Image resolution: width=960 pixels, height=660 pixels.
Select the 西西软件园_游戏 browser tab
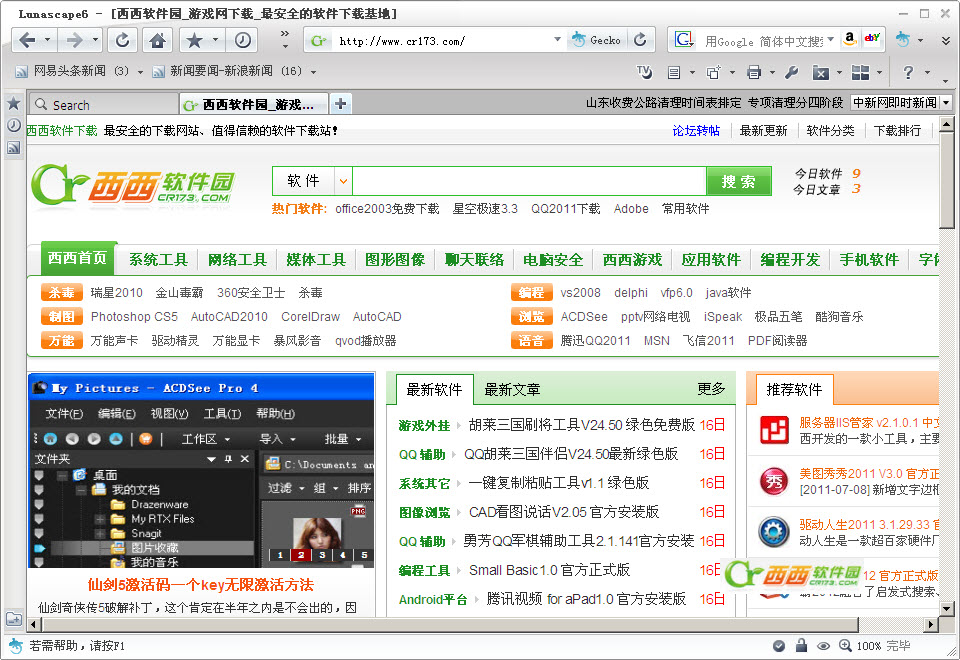tap(254, 105)
